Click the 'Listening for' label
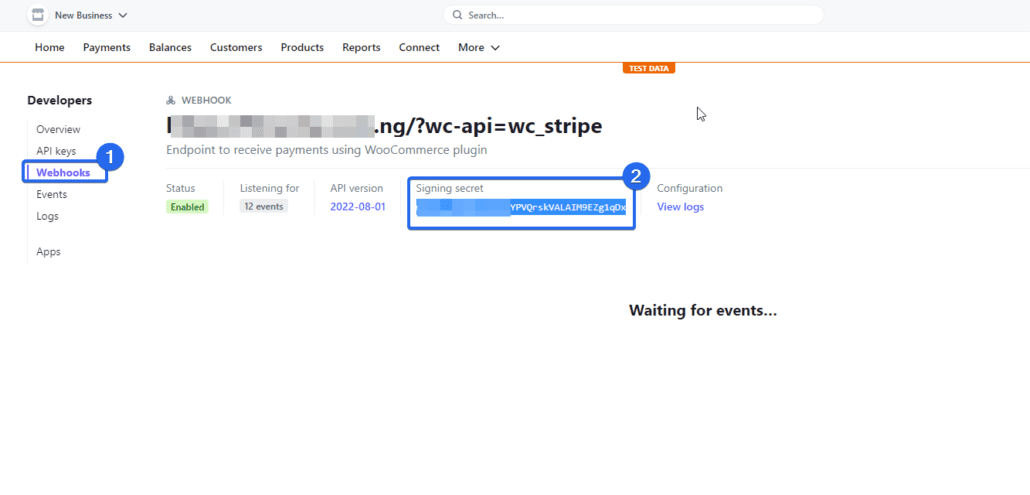Image resolution: width=1030 pixels, height=495 pixels. [x=269, y=188]
